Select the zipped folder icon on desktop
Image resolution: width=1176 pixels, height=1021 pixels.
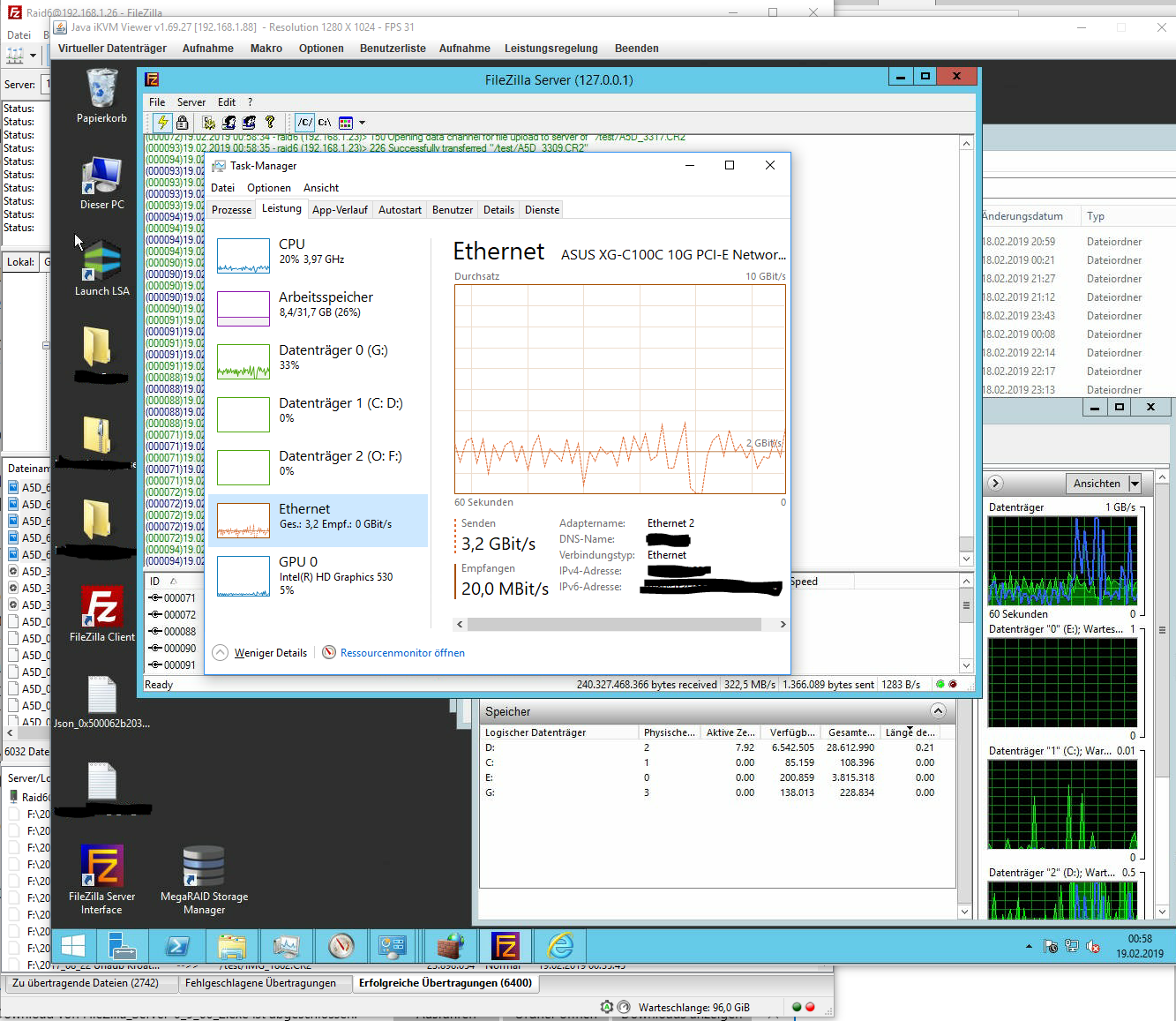[x=97, y=435]
